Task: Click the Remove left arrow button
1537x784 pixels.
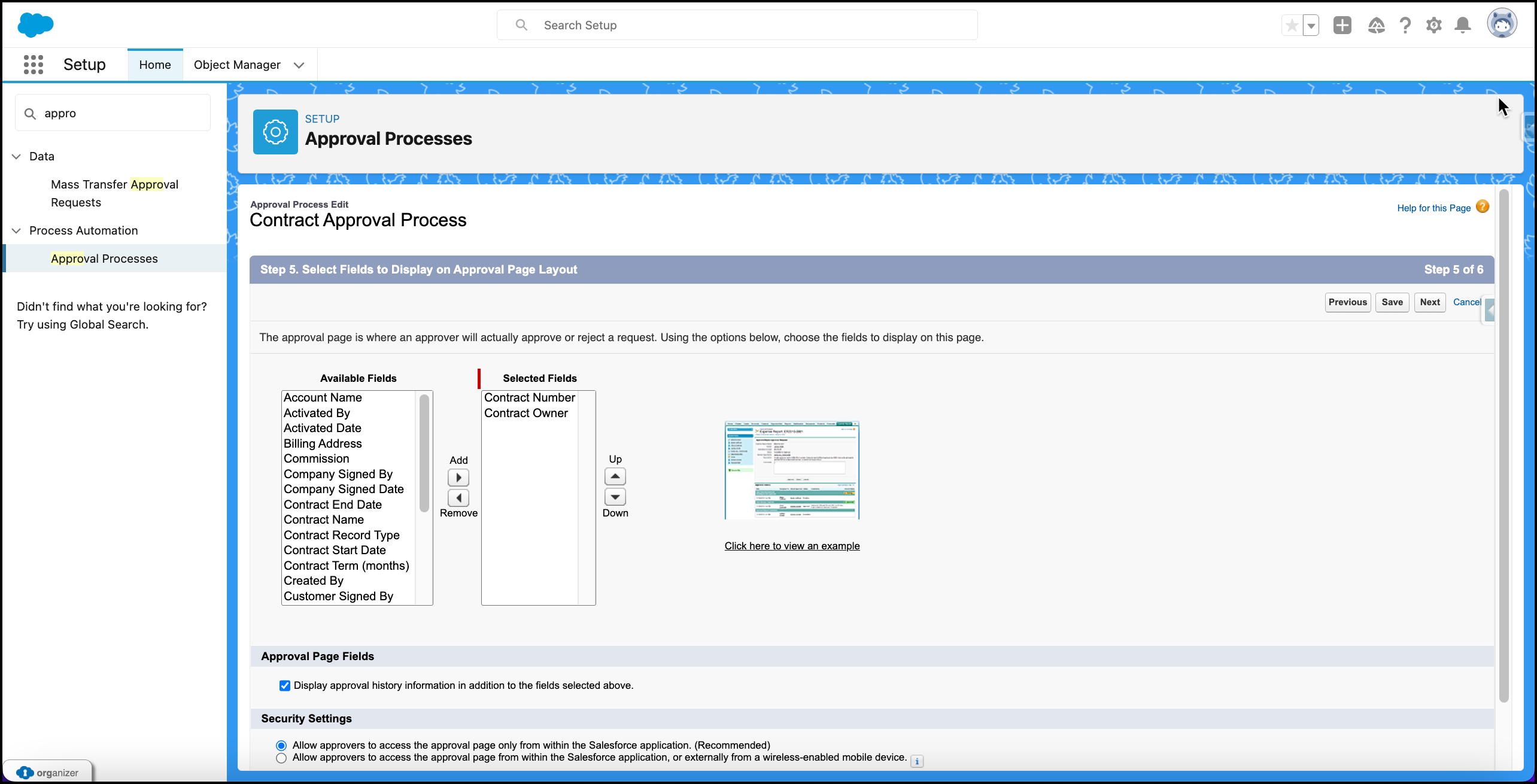Action: point(458,498)
